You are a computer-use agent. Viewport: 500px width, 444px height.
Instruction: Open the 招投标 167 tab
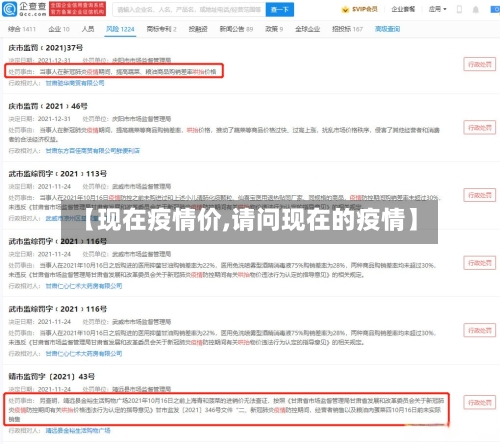click(347, 29)
